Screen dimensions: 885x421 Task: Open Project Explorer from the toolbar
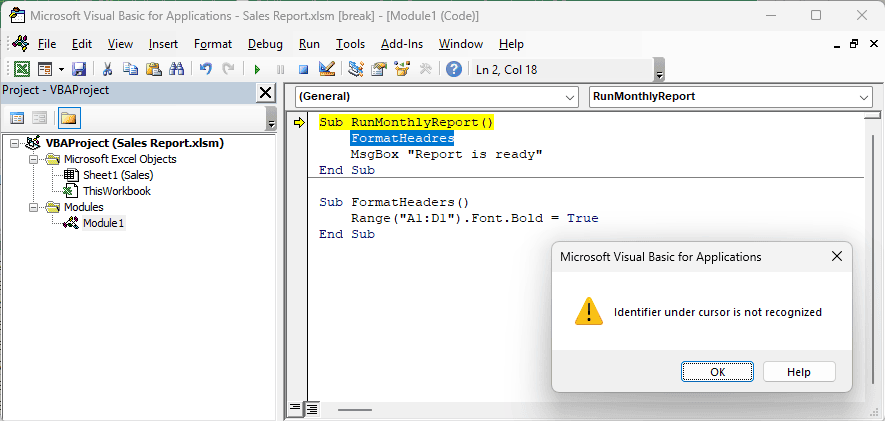(356, 69)
